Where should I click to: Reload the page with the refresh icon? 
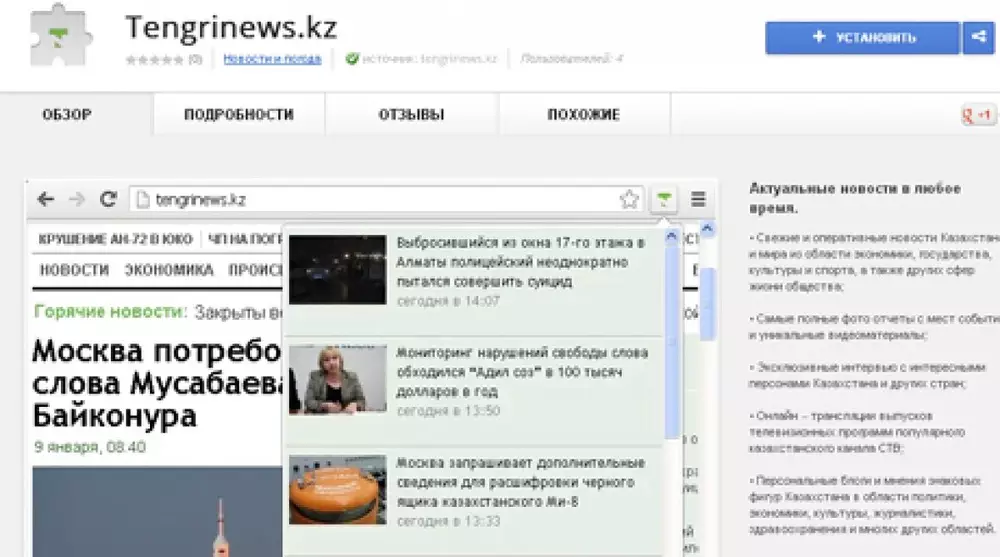click(109, 199)
